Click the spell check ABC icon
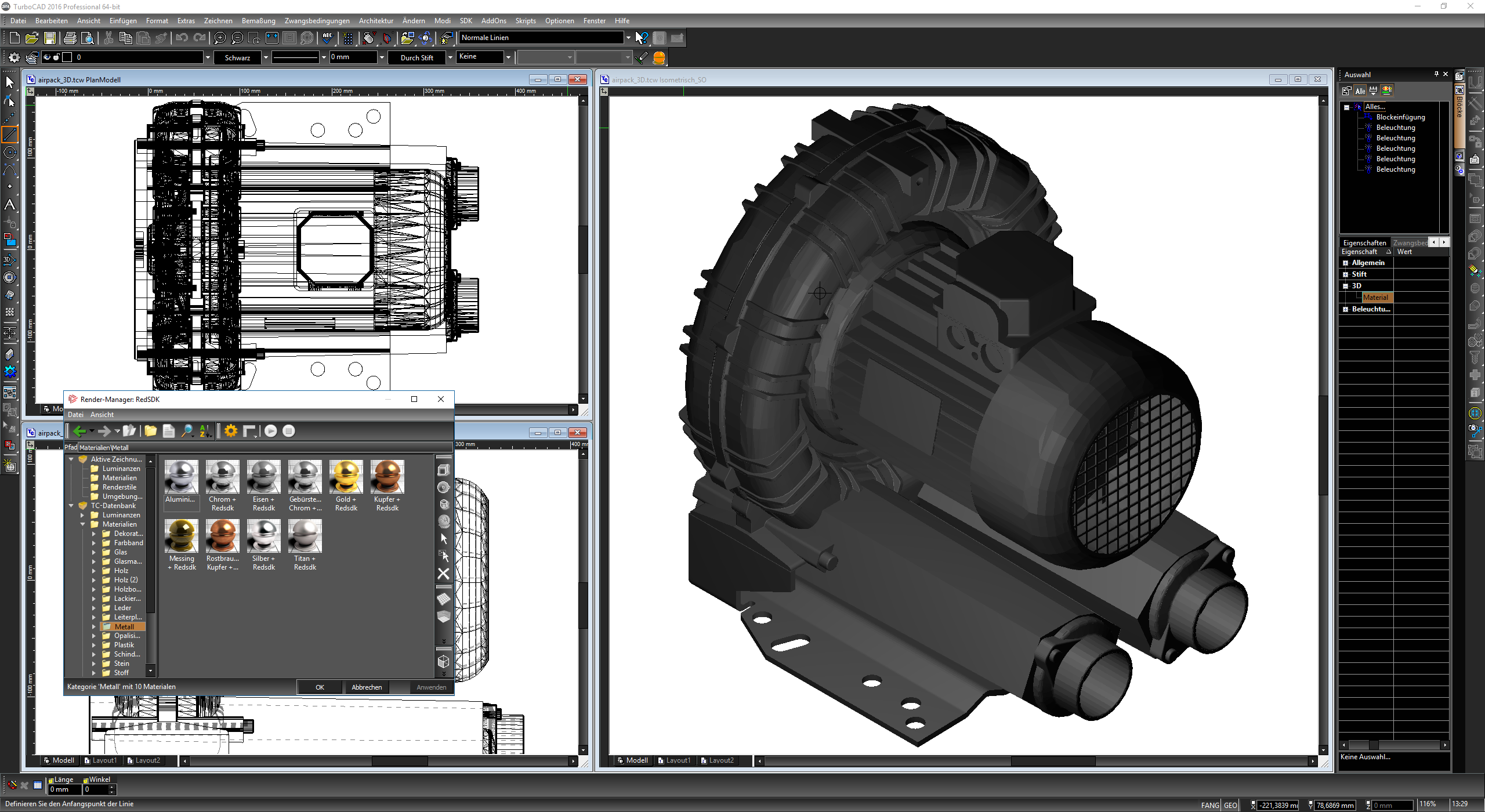This screenshot has width=1485, height=812. coord(328,38)
